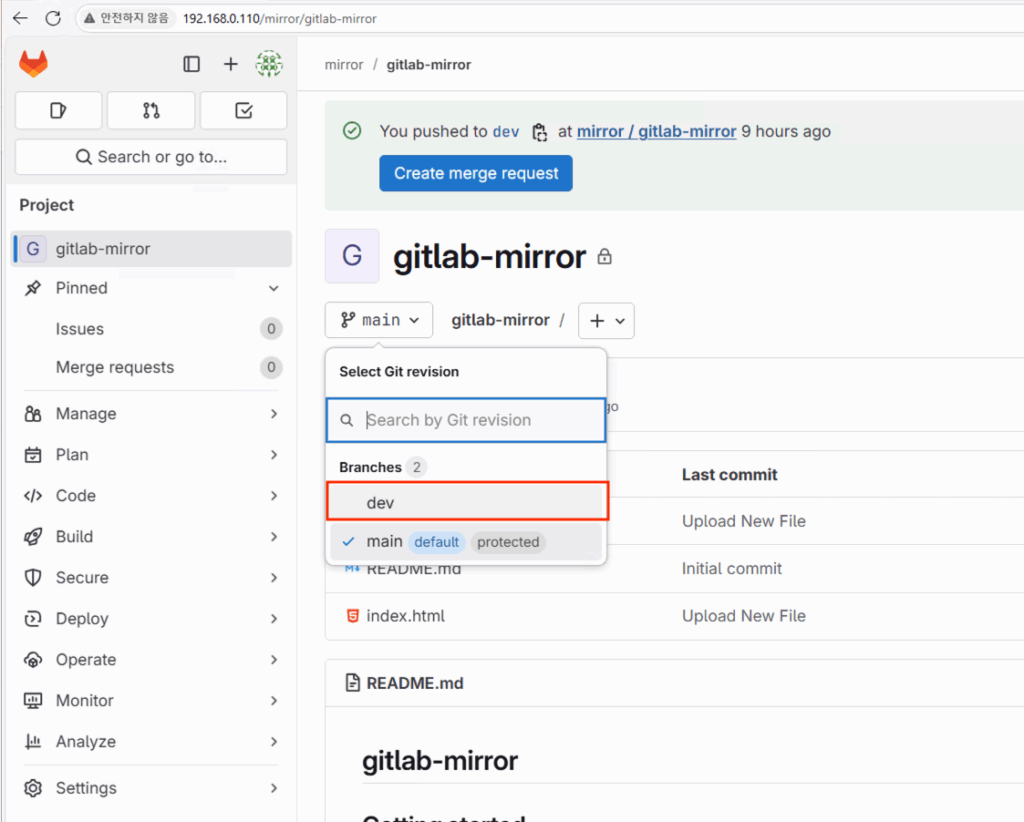1024x822 pixels.
Task: Click the private project lock icon
Action: click(605, 256)
